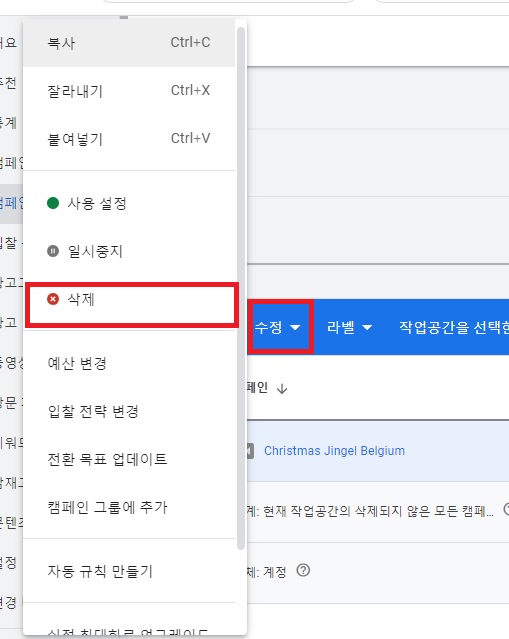Choose 사용 설정 (Enable) option

[129, 203]
